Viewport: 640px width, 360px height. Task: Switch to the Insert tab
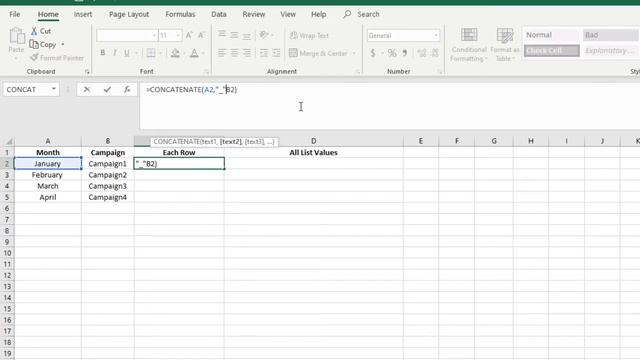tap(83, 14)
